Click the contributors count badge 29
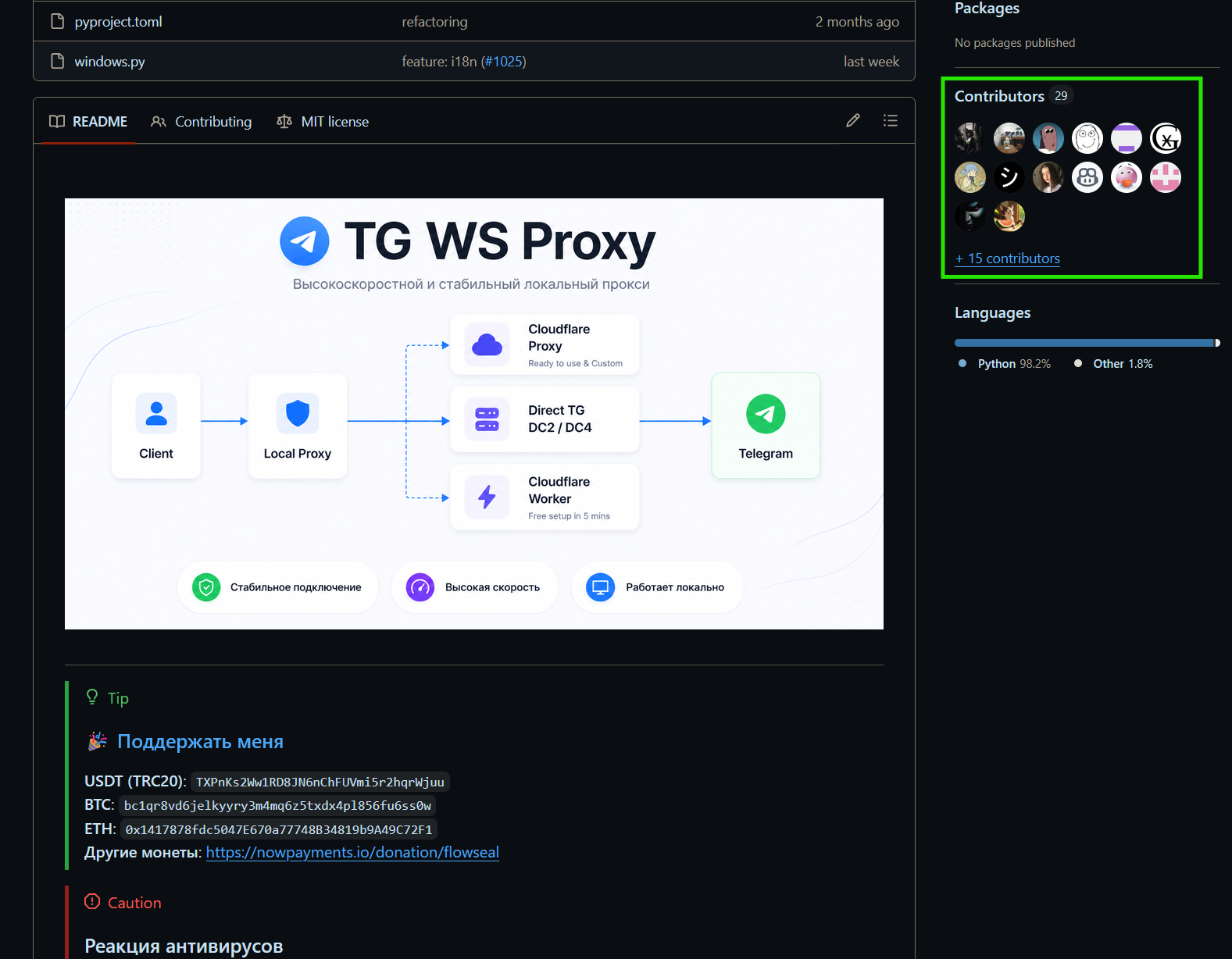The height and width of the screenshot is (959, 1232). click(x=1061, y=95)
